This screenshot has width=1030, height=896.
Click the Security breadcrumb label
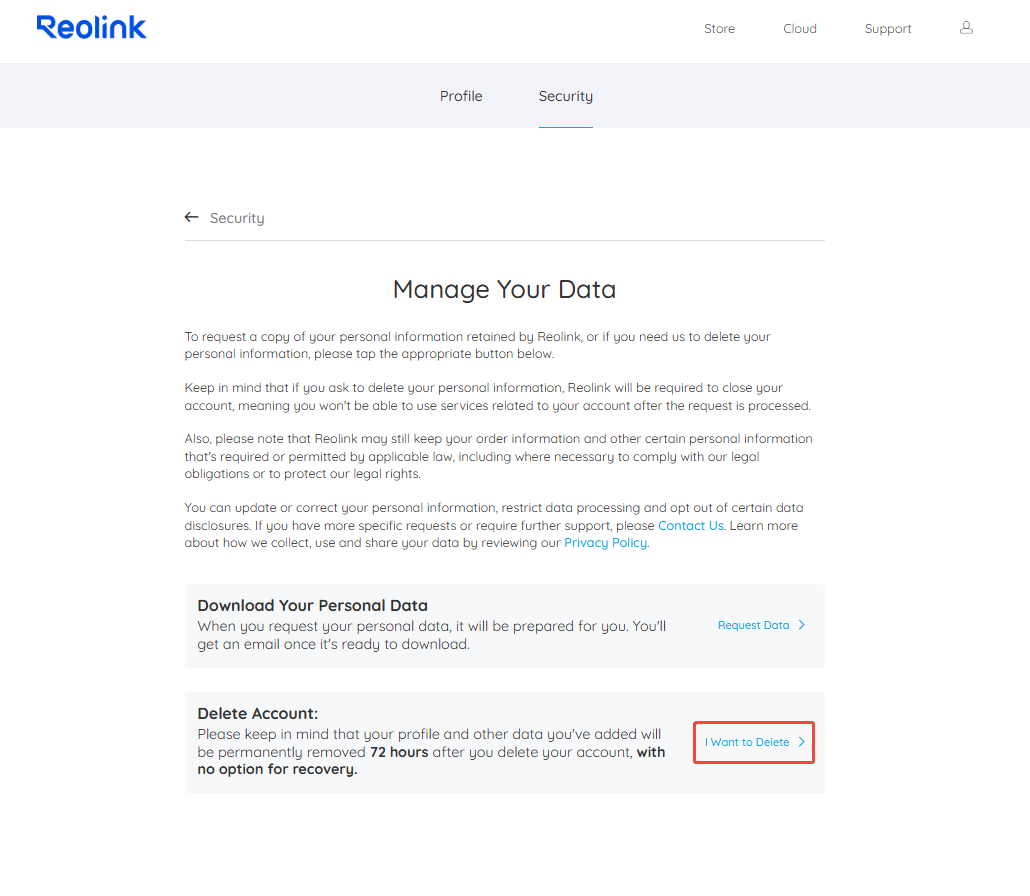[237, 218]
